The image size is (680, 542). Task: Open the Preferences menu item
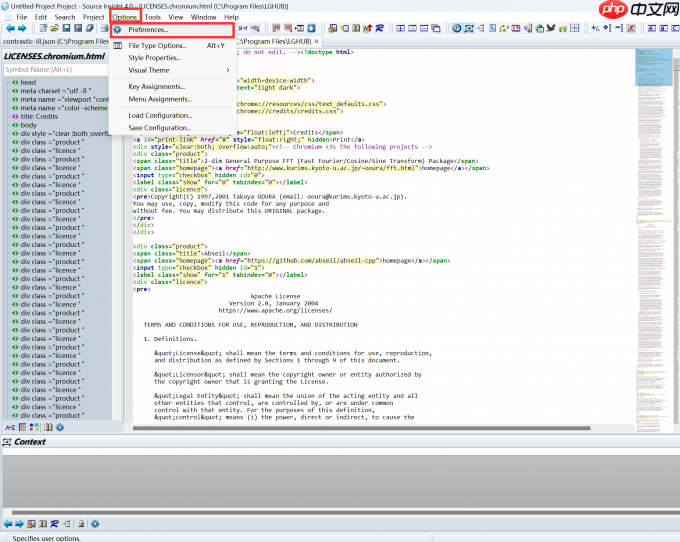pyautogui.click(x=148, y=30)
